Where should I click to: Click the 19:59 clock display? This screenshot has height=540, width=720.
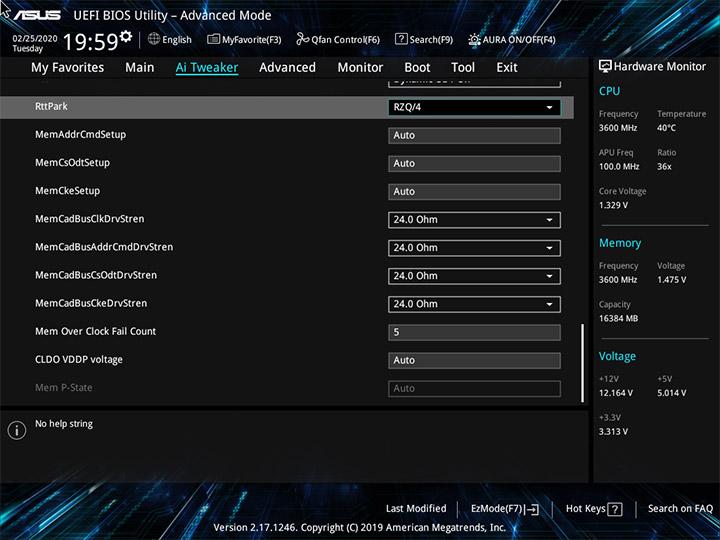point(90,42)
